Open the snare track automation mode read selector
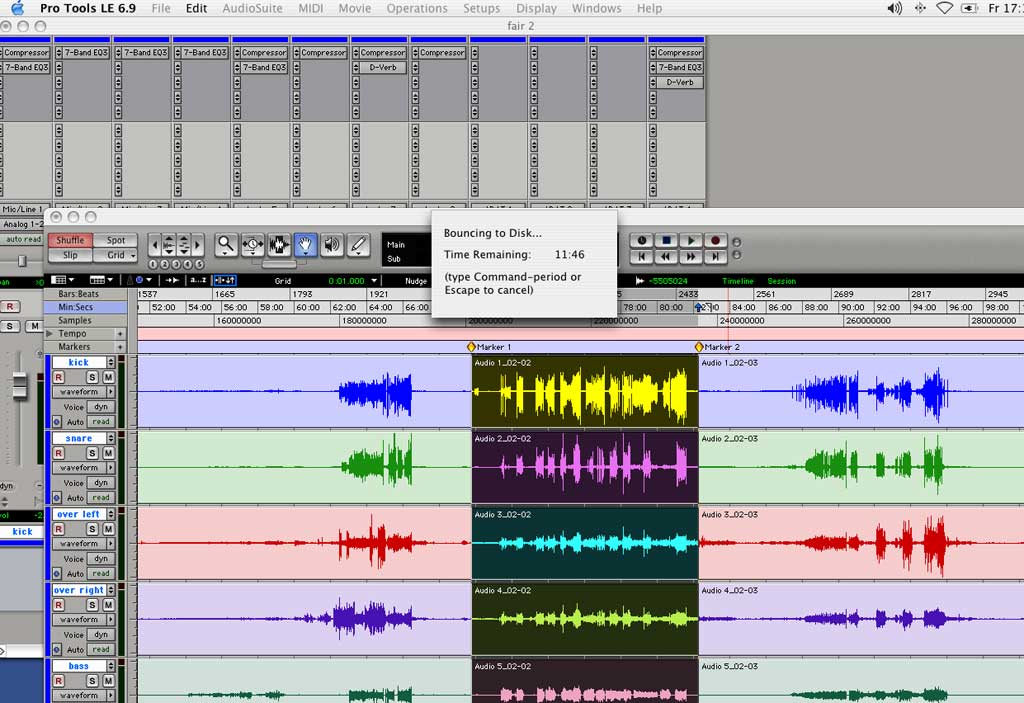 [101, 498]
